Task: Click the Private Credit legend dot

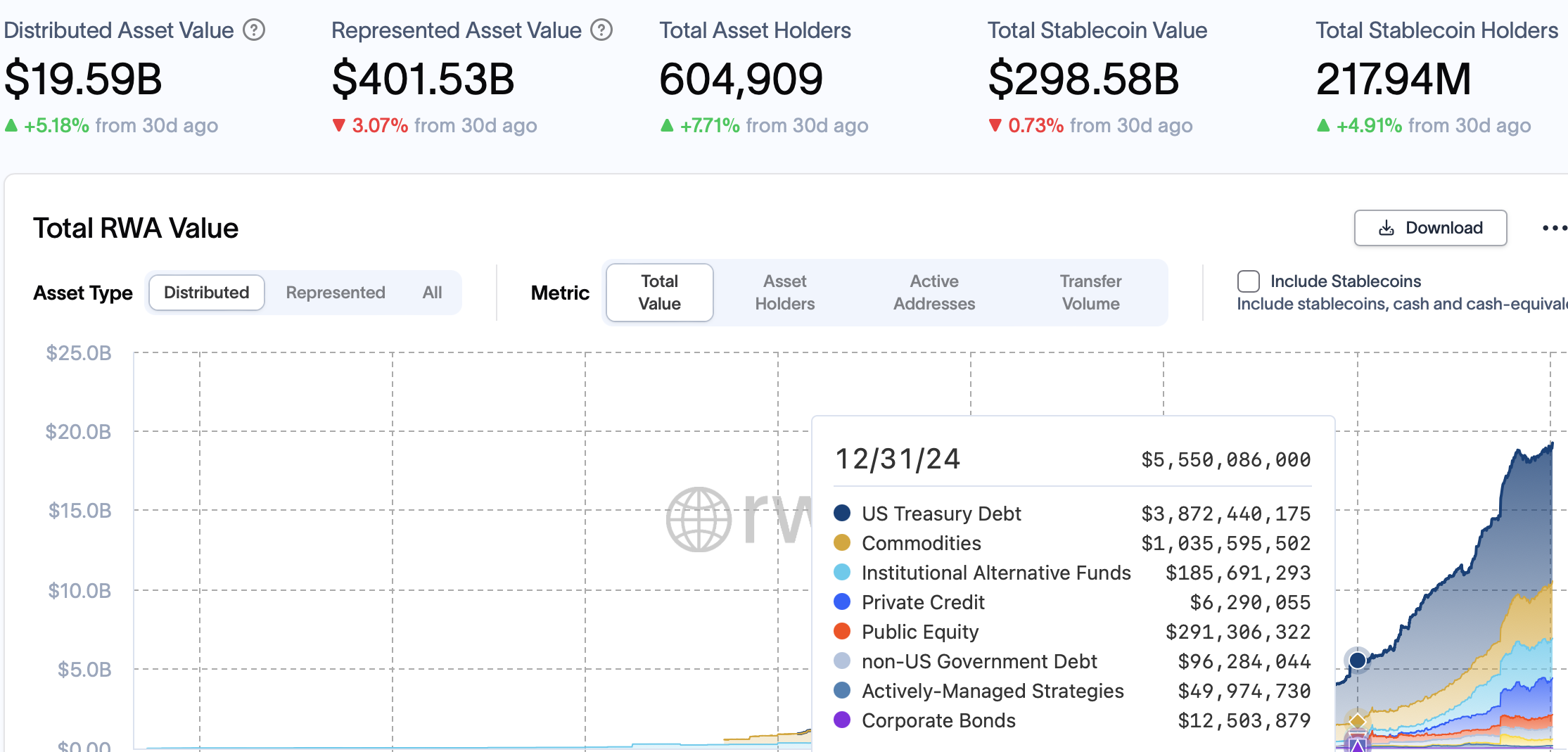Action: [x=841, y=602]
